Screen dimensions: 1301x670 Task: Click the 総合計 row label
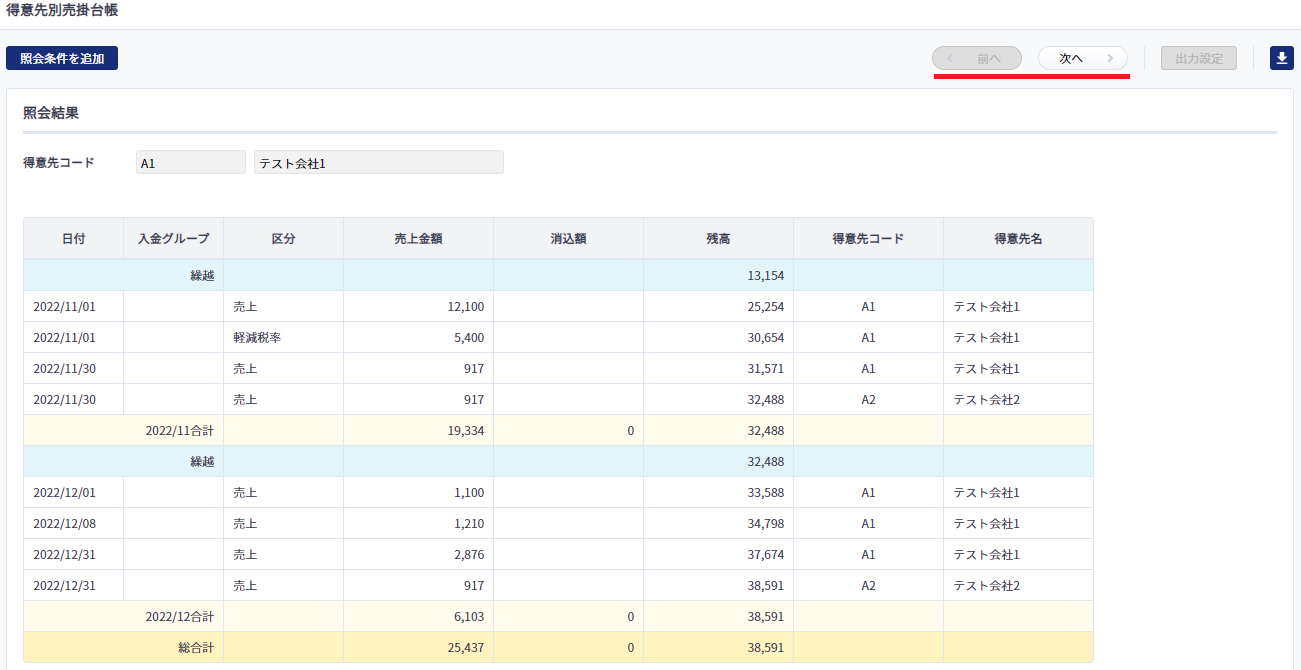(x=196, y=648)
